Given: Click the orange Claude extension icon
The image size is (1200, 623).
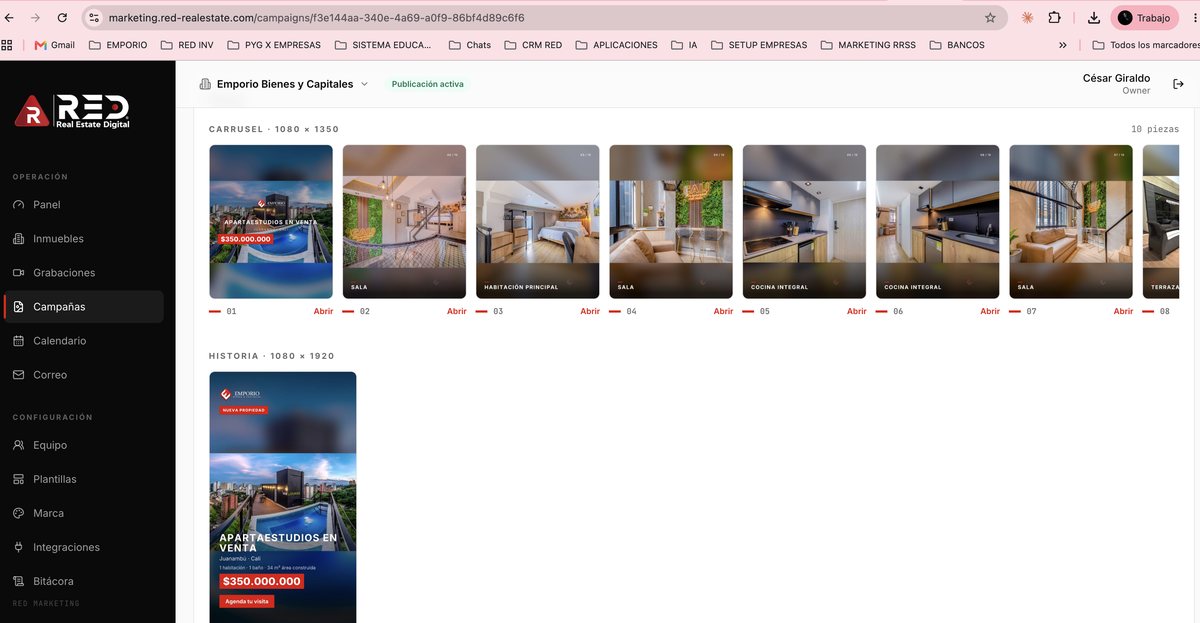Looking at the screenshot, I should [x=1027, y=18].
